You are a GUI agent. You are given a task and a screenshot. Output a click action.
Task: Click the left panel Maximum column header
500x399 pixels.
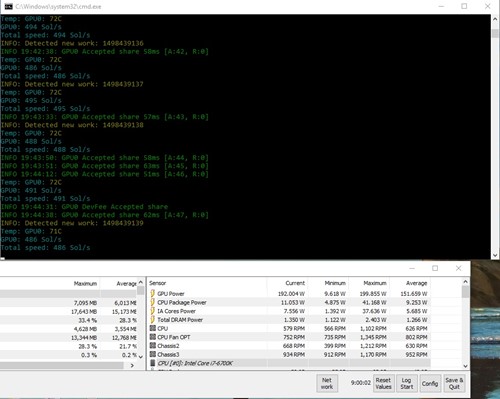[85, 283]
